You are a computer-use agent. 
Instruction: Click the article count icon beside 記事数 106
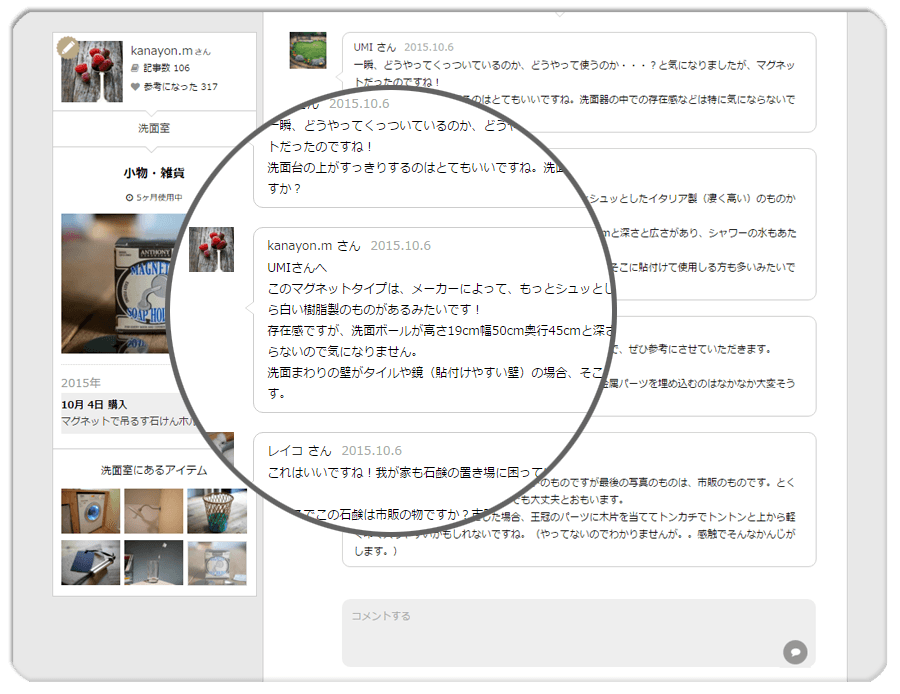135,68
